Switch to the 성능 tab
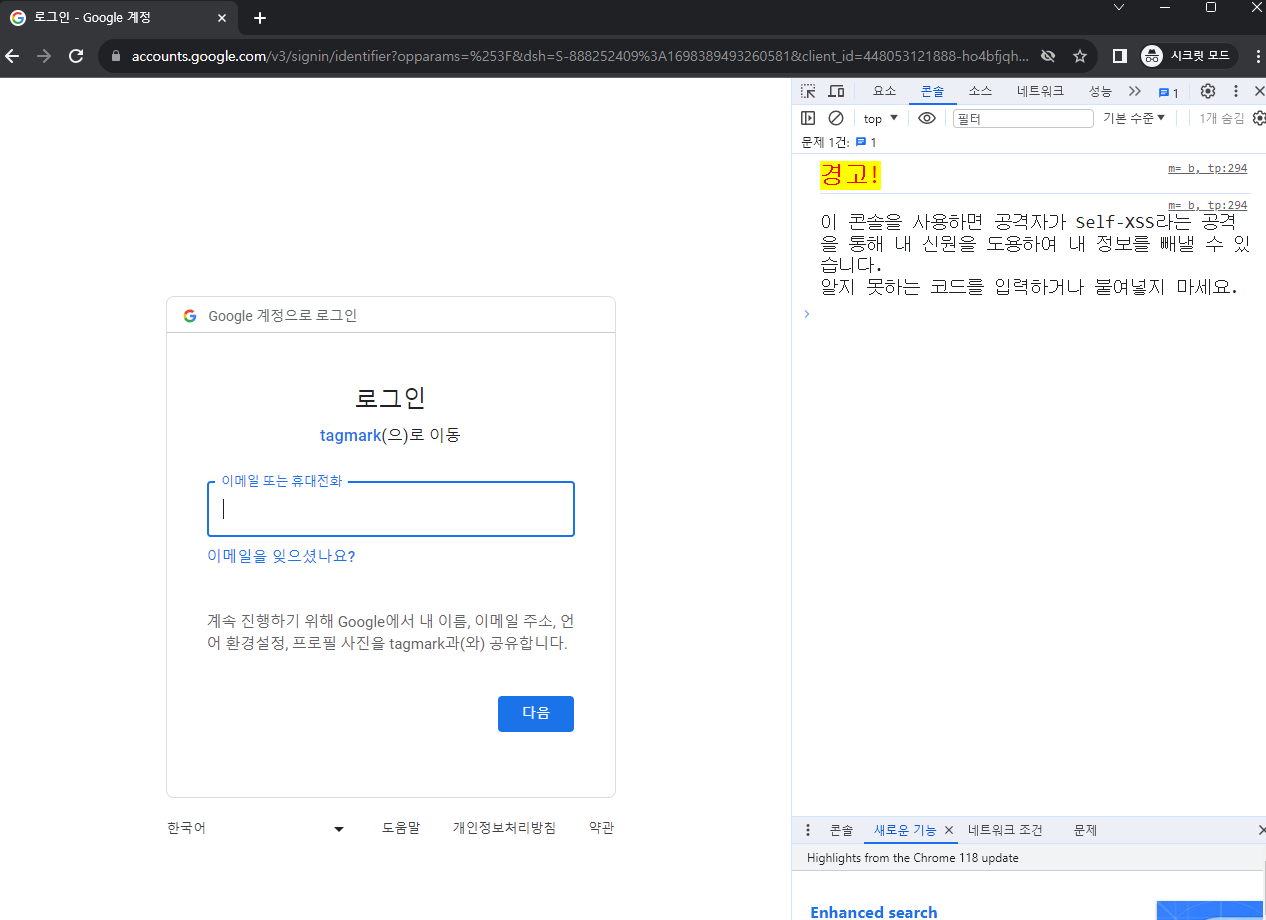This screenshot has width=1266, height=920. [1100, 91]
